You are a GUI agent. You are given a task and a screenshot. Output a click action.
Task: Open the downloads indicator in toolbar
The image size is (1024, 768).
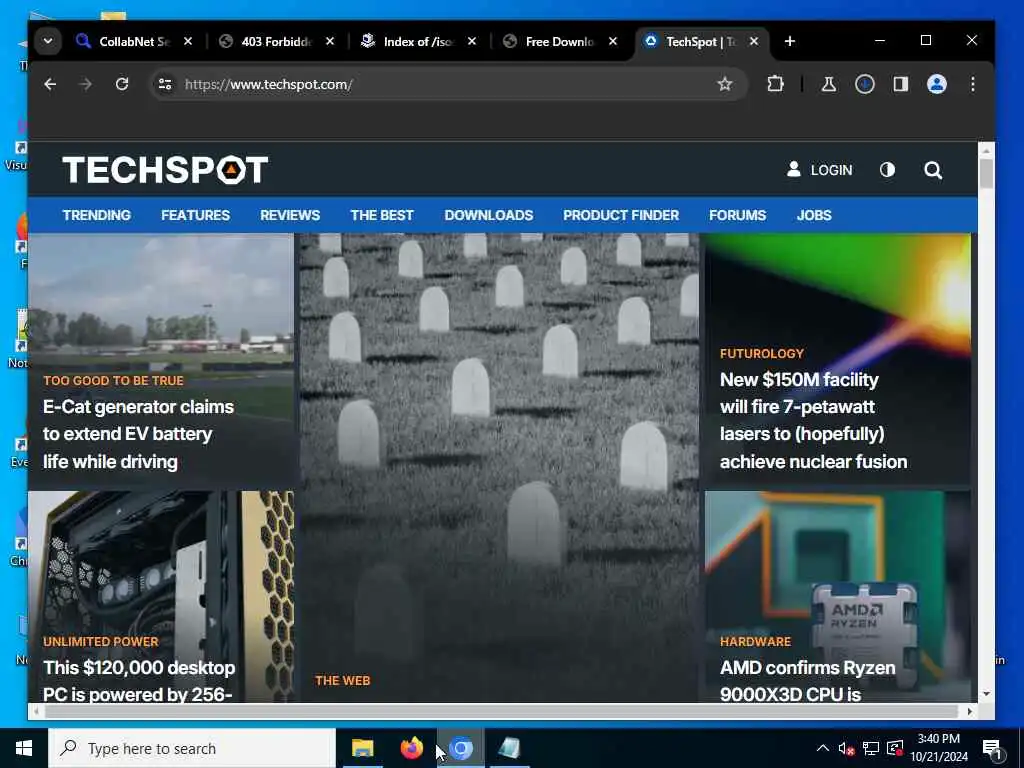[x=865, y=84]
